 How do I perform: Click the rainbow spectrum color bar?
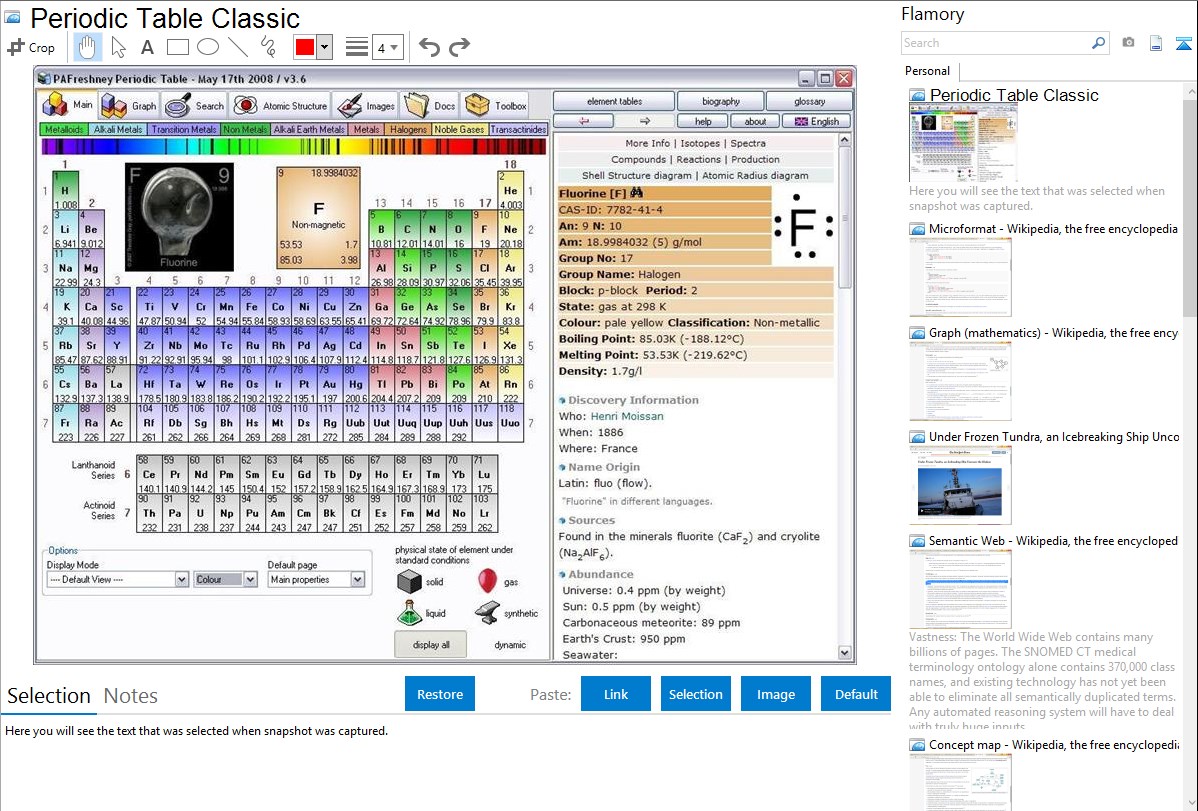(x=293, y=147)
